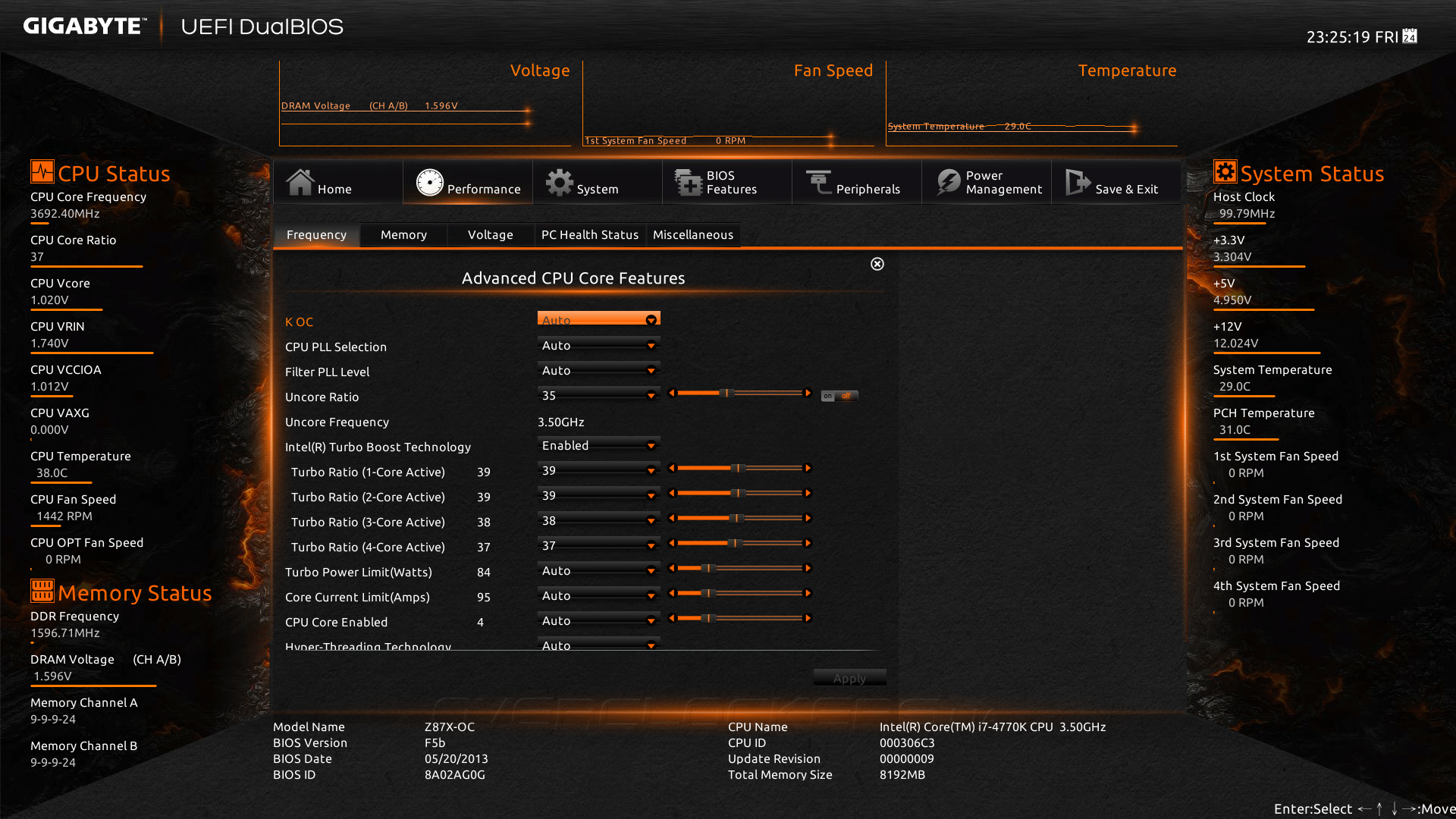This screenshot has height=819, width=1456.
Task: Click the Performance gauge icon
Action: [429, 182]
